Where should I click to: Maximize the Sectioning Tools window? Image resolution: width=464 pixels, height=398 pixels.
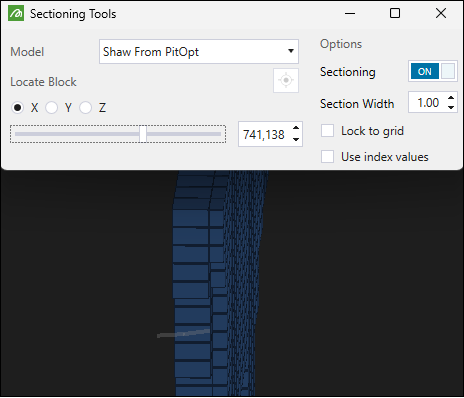395,13
